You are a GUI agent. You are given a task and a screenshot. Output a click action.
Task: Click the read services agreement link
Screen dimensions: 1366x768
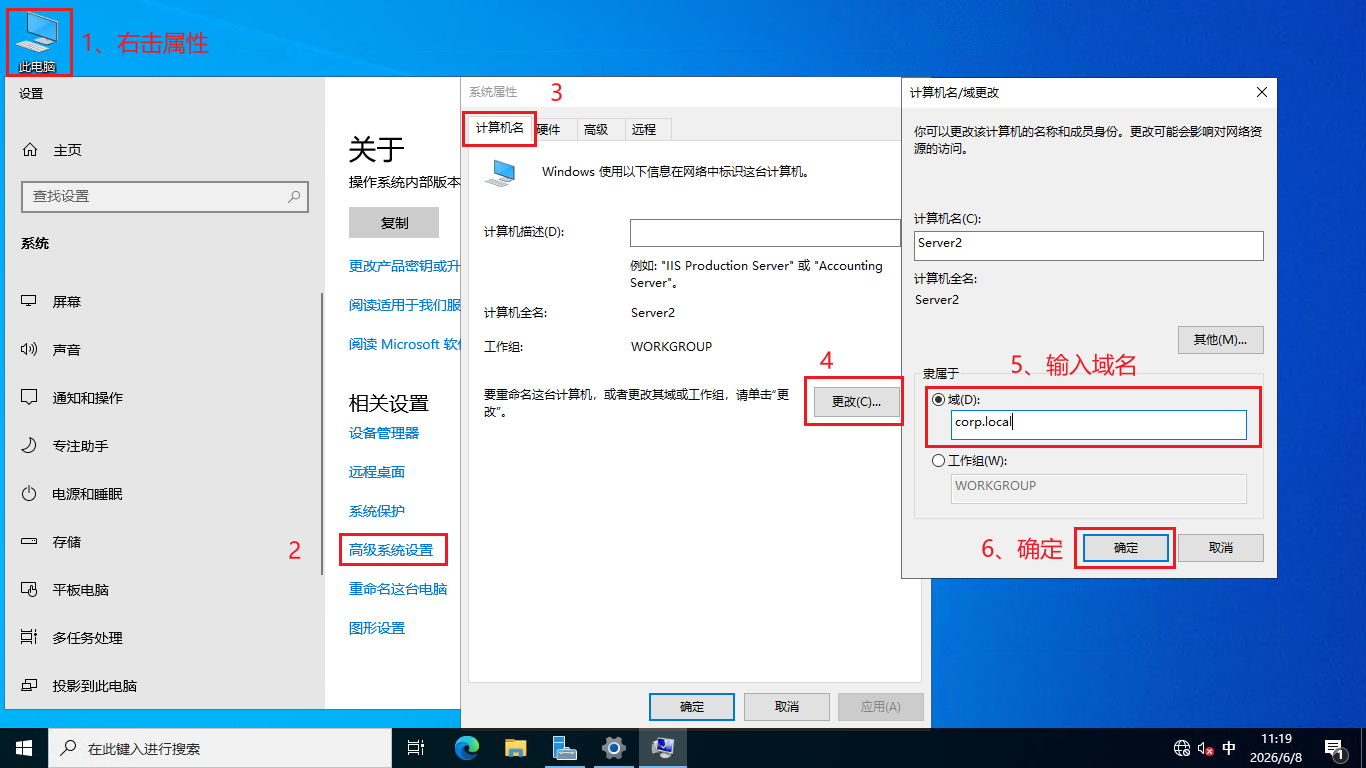pos(405,305)
